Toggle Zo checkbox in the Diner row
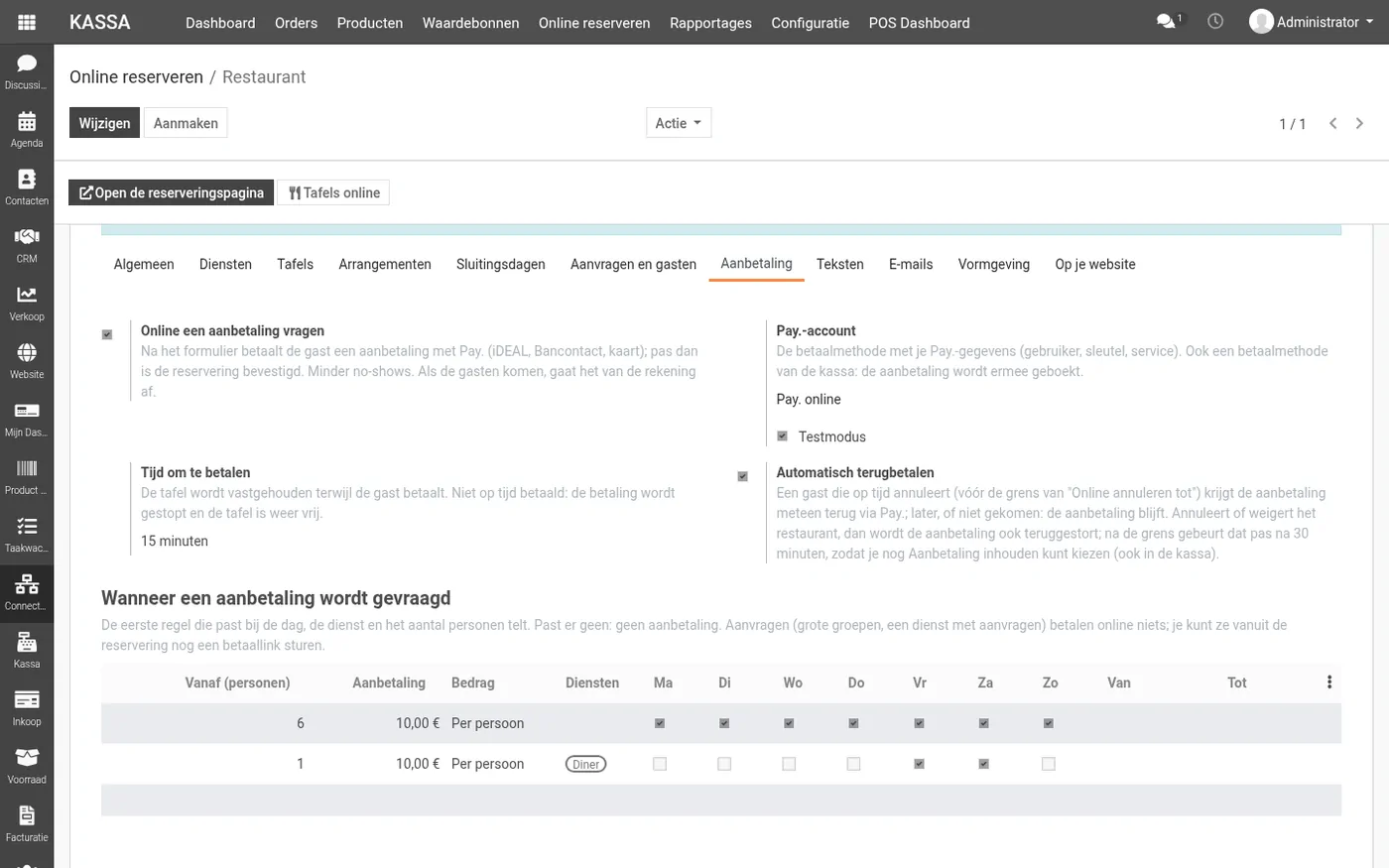This screenshot has height=868, width=1389. pyautogui.click(x=1049, y=764)
